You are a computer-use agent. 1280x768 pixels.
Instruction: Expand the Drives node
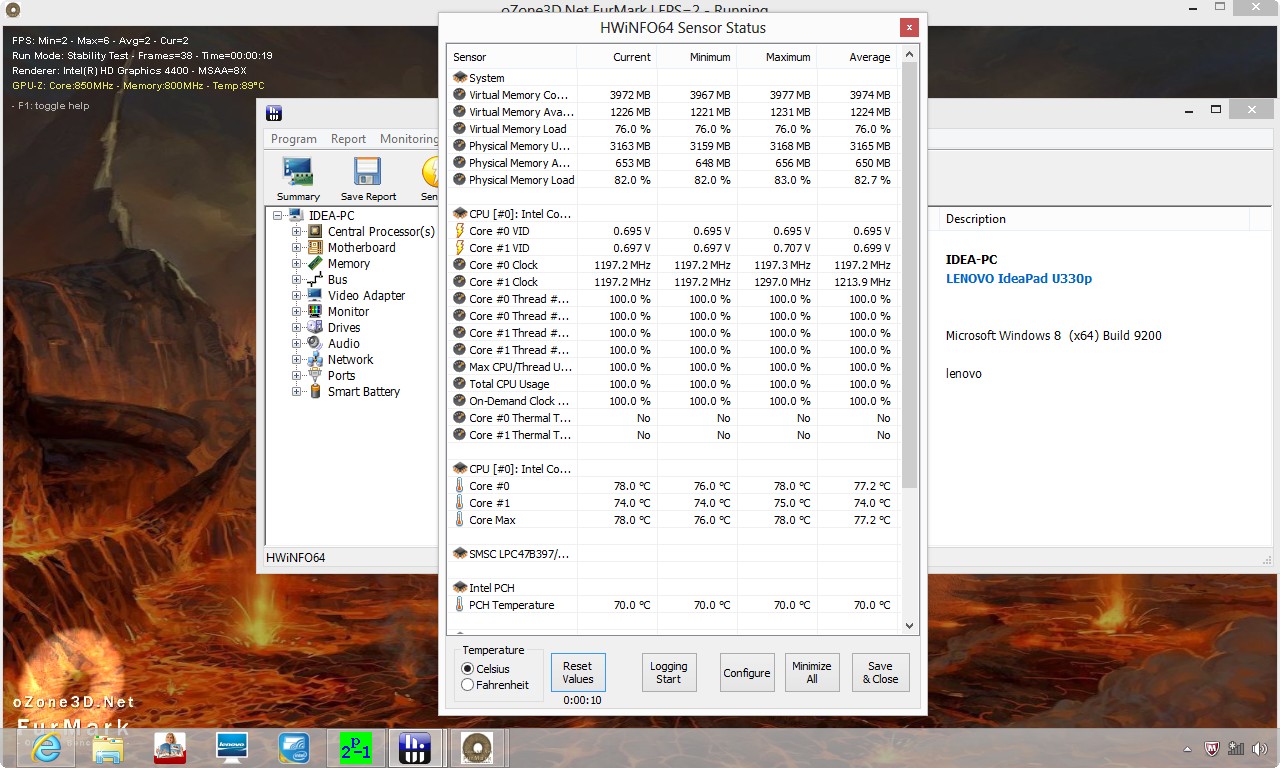pyautogui.click(x=297, y=328)
